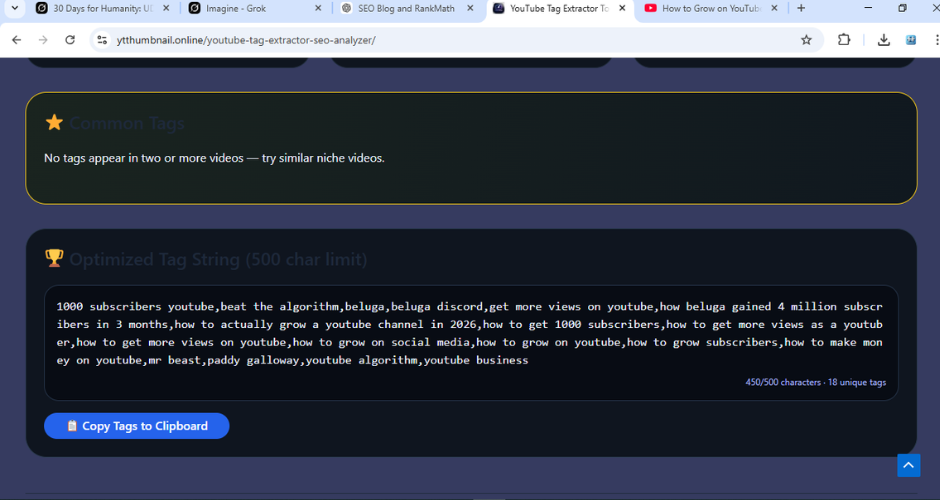The image size is (940, 500).
Task: Close the '30 Days for Humanity' tab
Action: coord(166,8)
